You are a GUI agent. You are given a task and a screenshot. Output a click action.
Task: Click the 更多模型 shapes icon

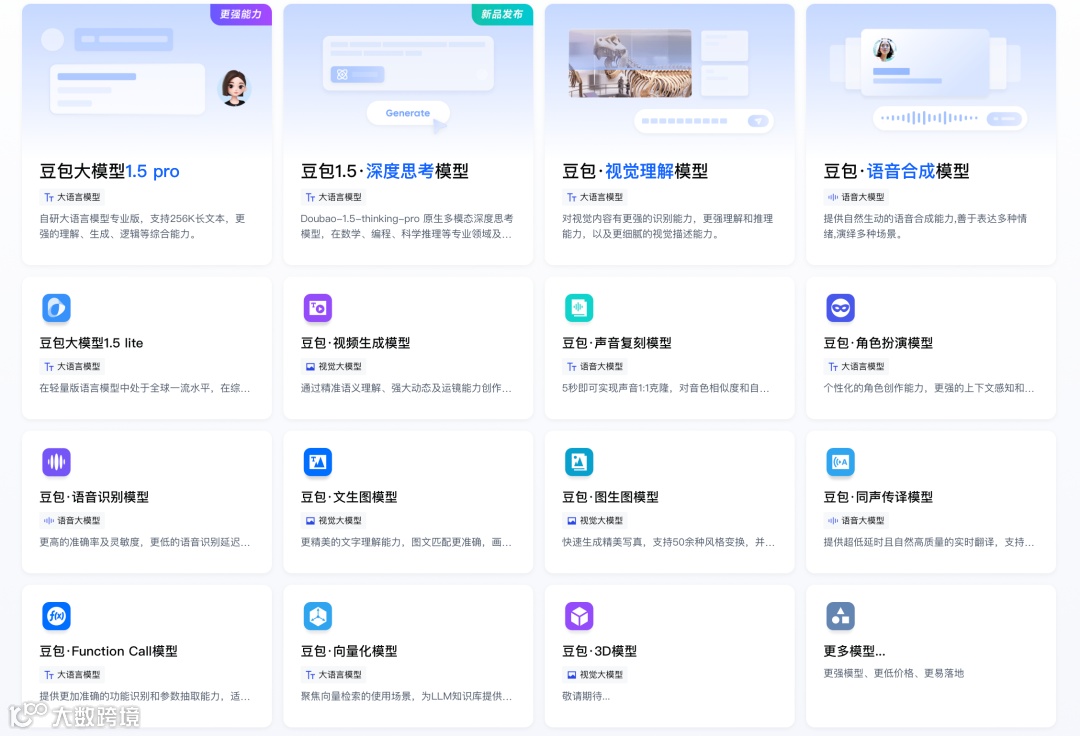pos(840,616)
